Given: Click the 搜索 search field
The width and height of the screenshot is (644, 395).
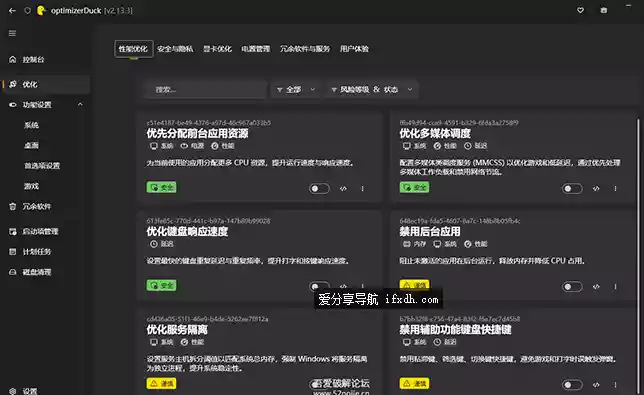Looking at the screenshot, I should [205, 90].
